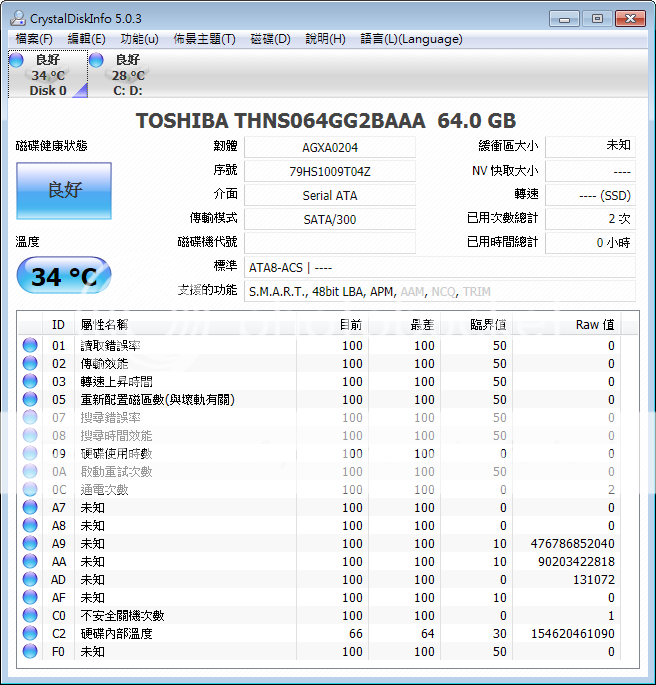Screen dimensions: 656x685
Task: Click status orb for attribute 01
Action: pyautogui.click(x=30, y=345)
